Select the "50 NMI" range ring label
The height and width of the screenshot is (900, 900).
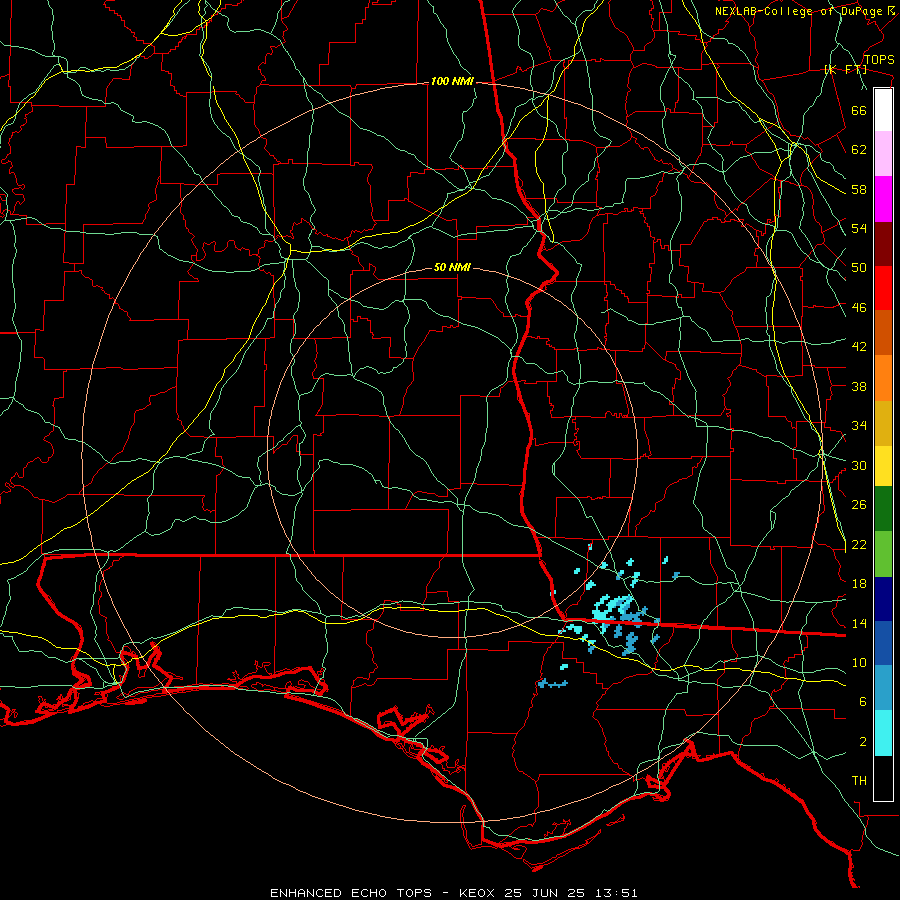pyautogui.click(x=452, y=267)
